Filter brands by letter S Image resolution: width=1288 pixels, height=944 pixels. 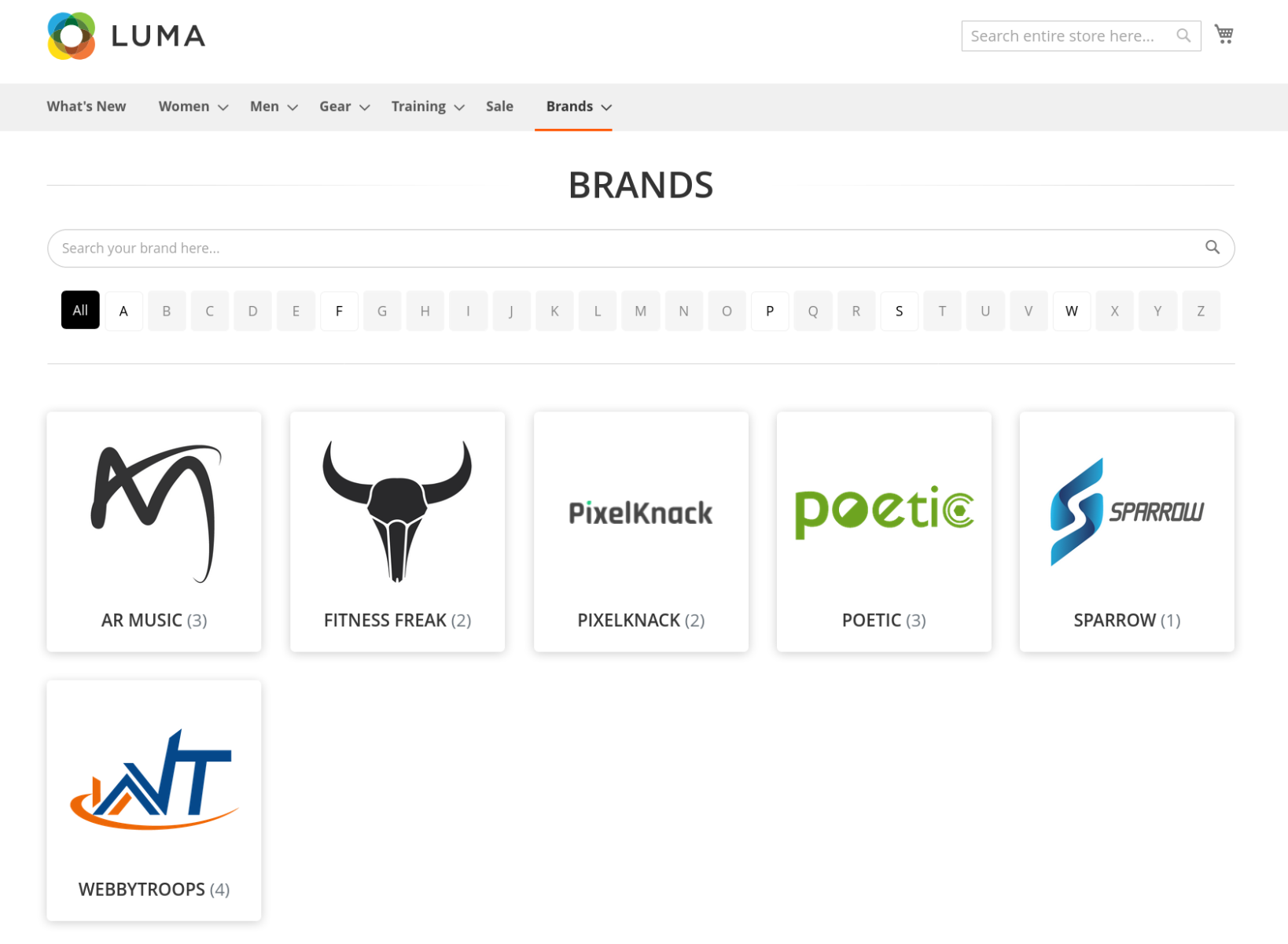(x=900, y=311)
